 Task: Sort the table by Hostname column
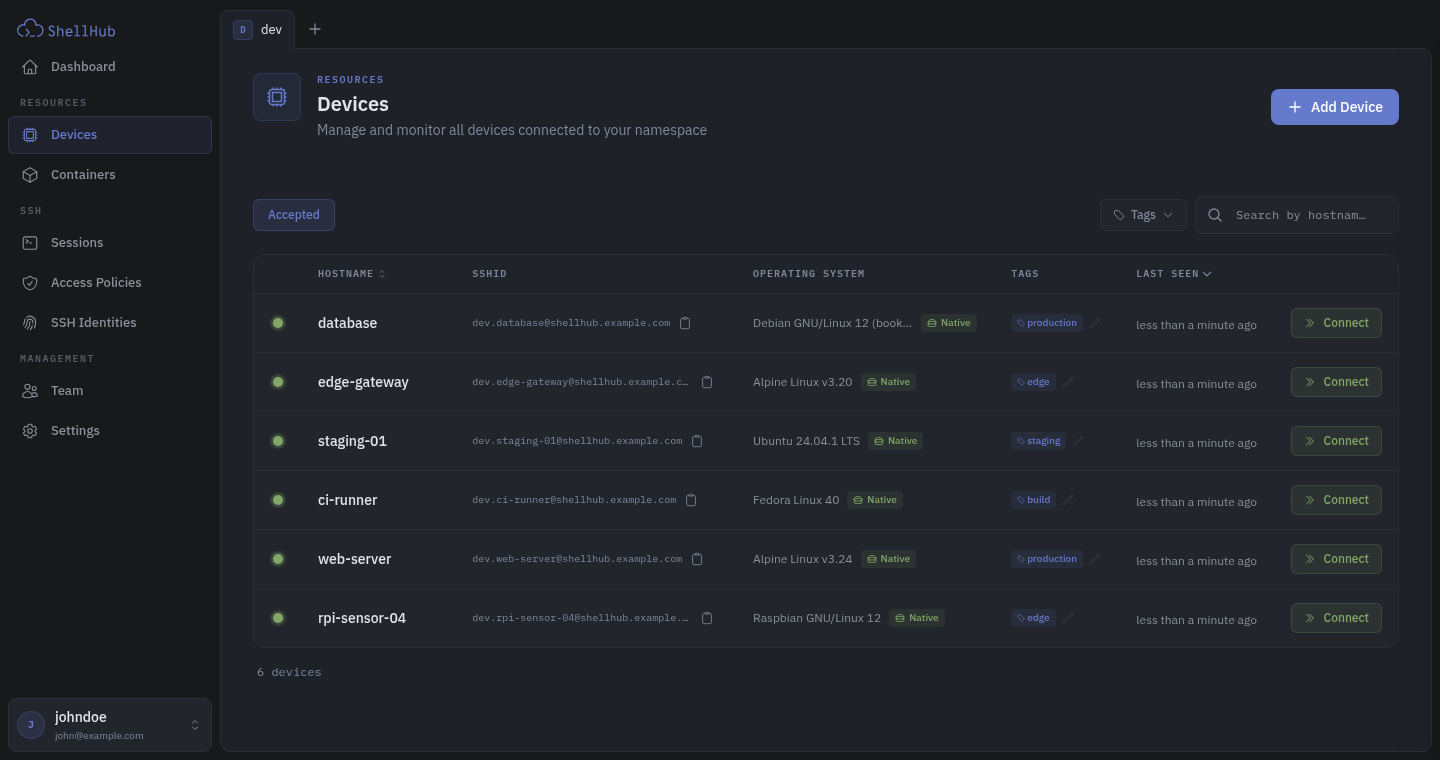(x=351, y=274)
